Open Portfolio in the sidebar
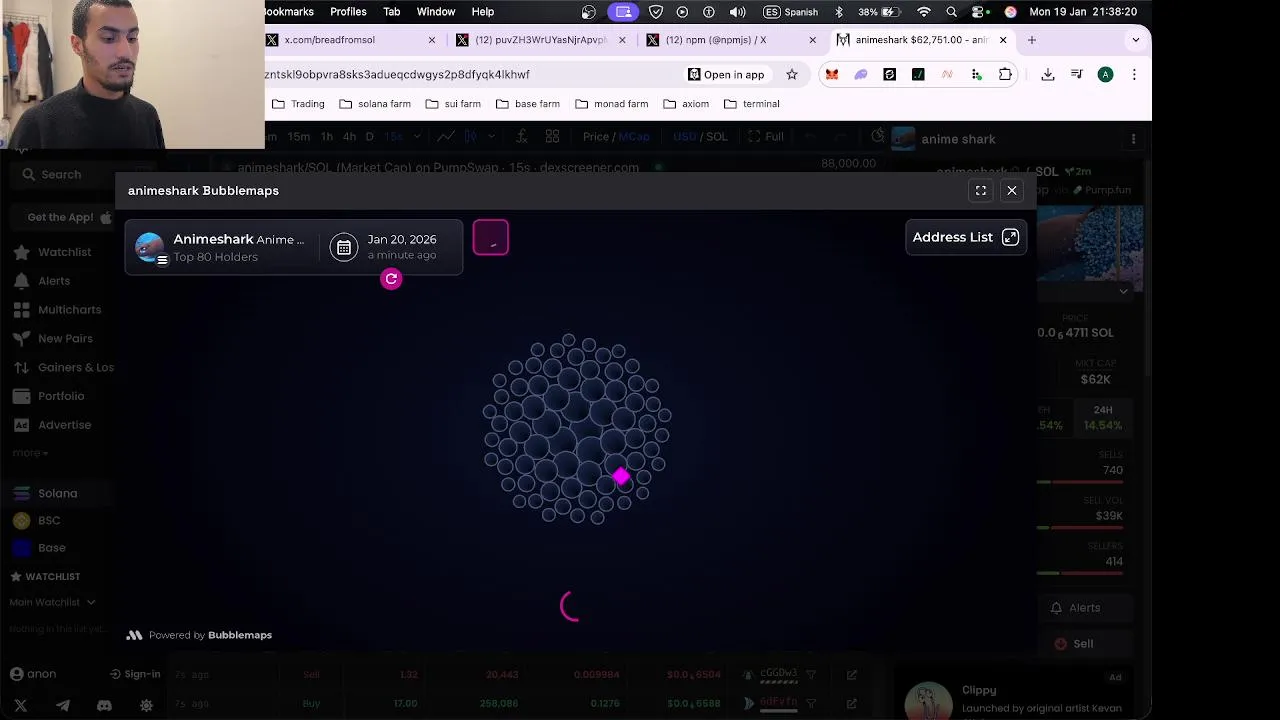 50,396
